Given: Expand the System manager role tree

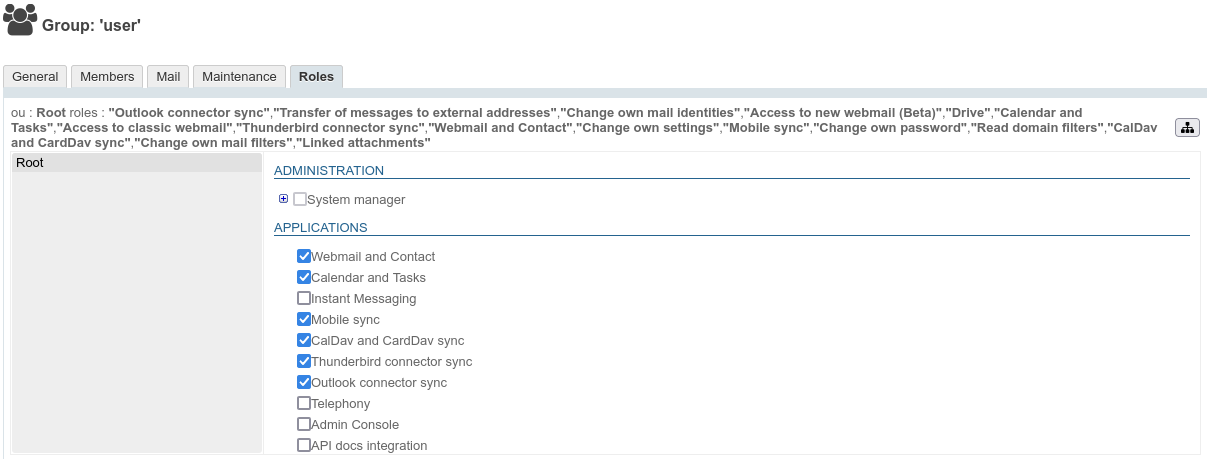Looking at the screenshot, I should coord(284,199).
